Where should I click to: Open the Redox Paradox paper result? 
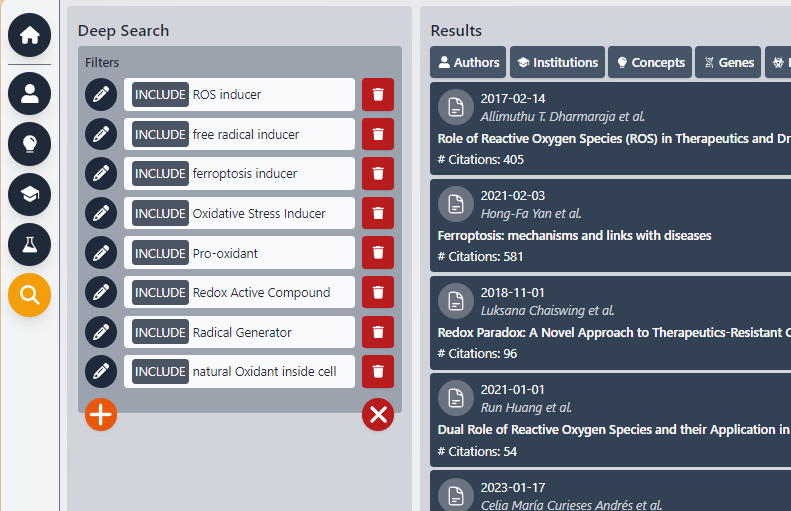(614, 332)
